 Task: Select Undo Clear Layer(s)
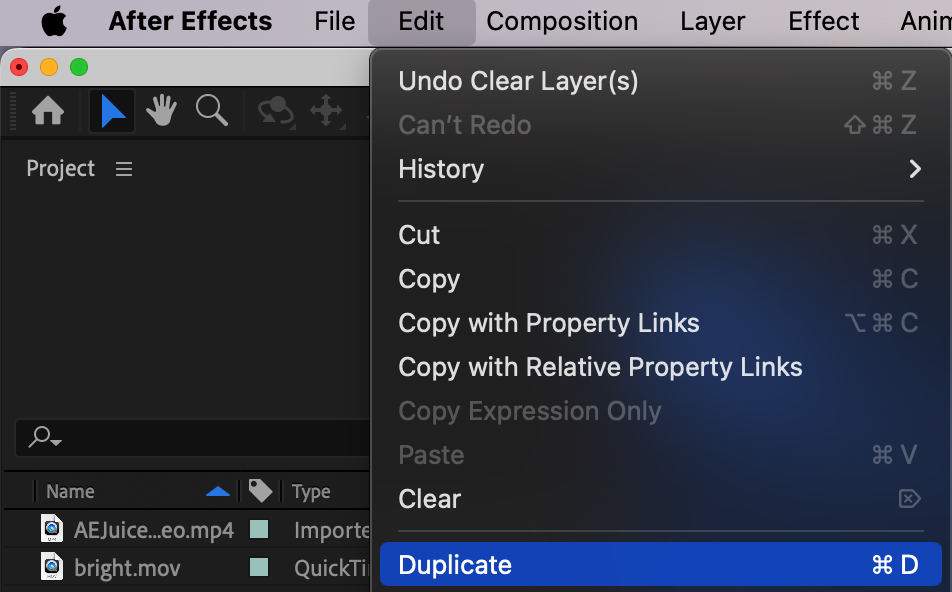click(x=518, y=81)
